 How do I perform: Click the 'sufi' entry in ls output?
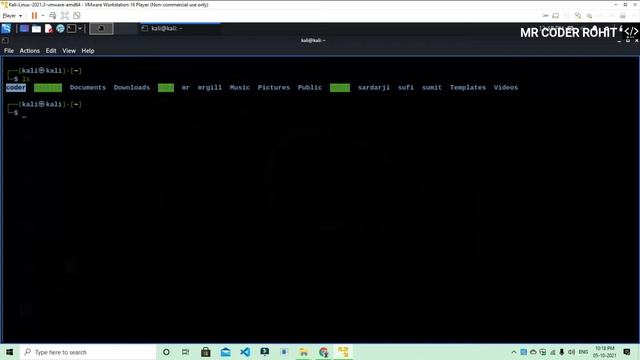pyautogui.click(x=406, y=88)
